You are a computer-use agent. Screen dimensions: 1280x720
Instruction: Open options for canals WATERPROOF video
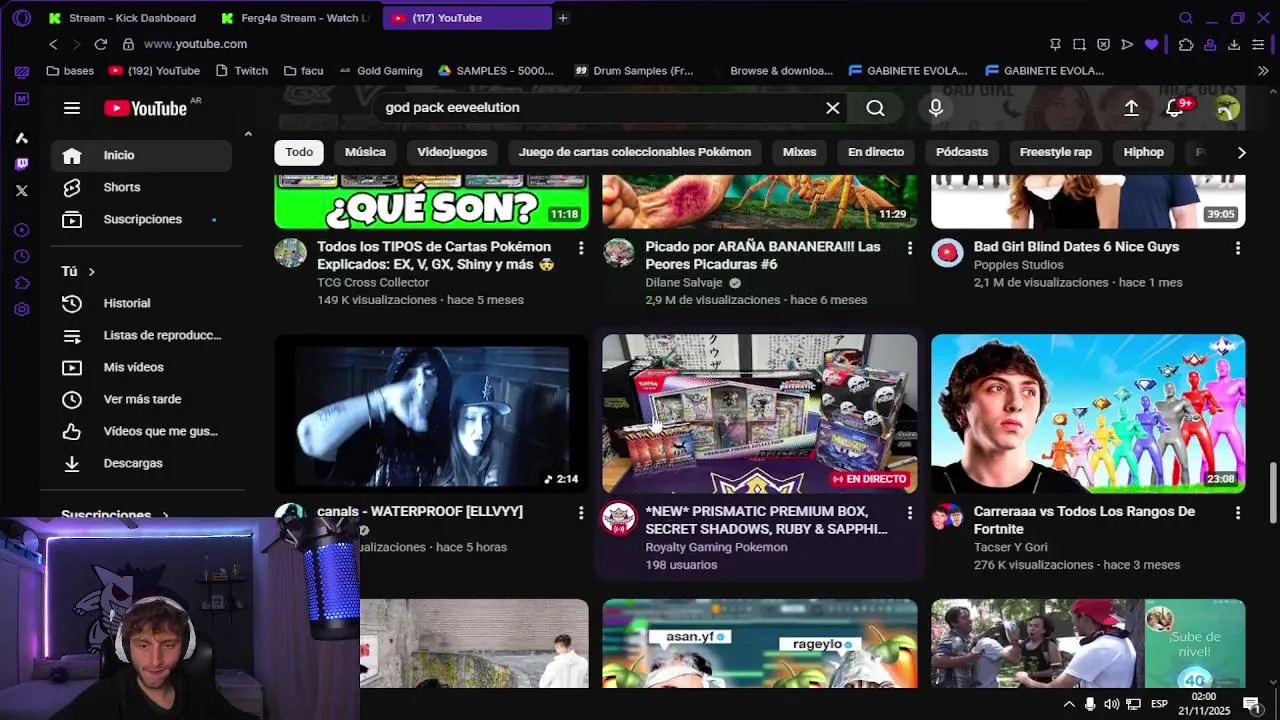tap(581, 512)
